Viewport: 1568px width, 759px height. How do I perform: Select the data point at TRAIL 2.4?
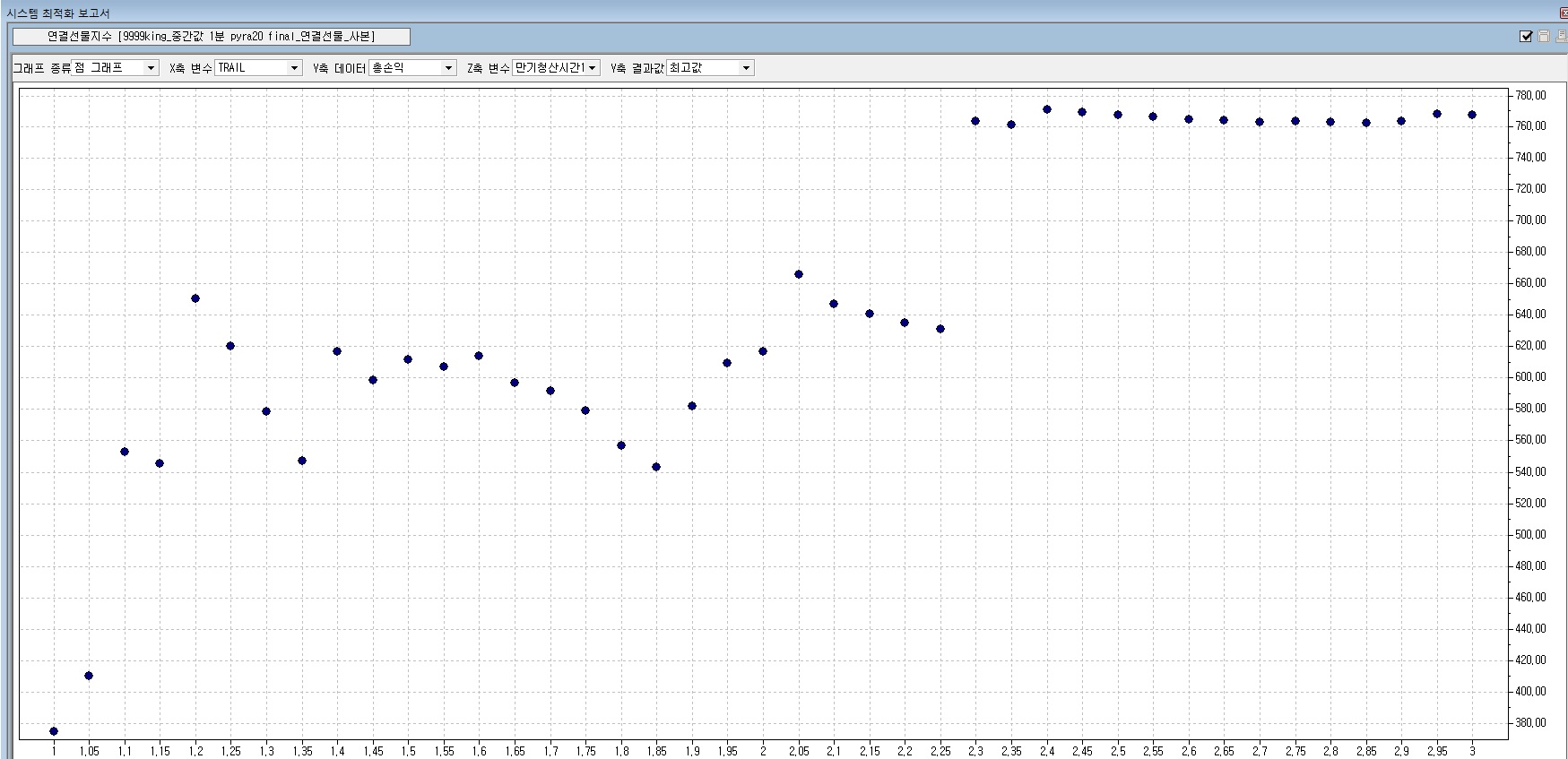[x=1047, y=109]
